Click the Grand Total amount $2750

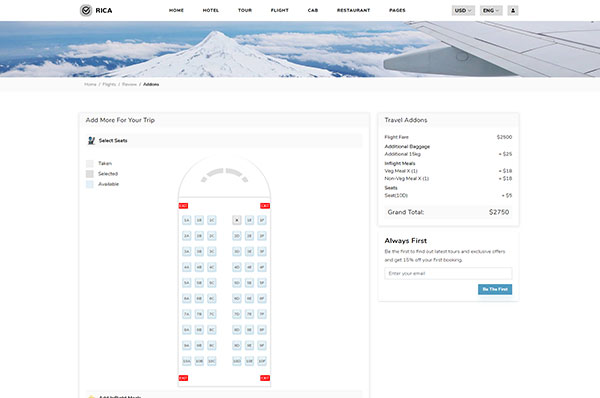point(499,212)
